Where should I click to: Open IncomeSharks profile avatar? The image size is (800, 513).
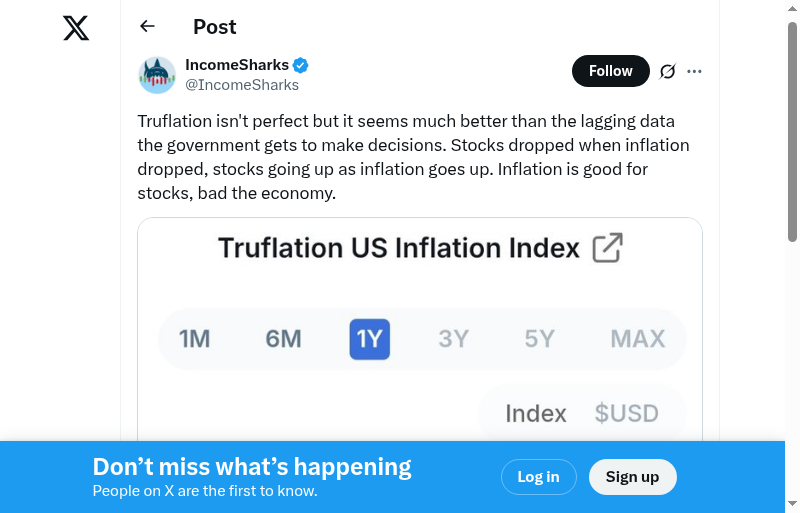(157, 75)
